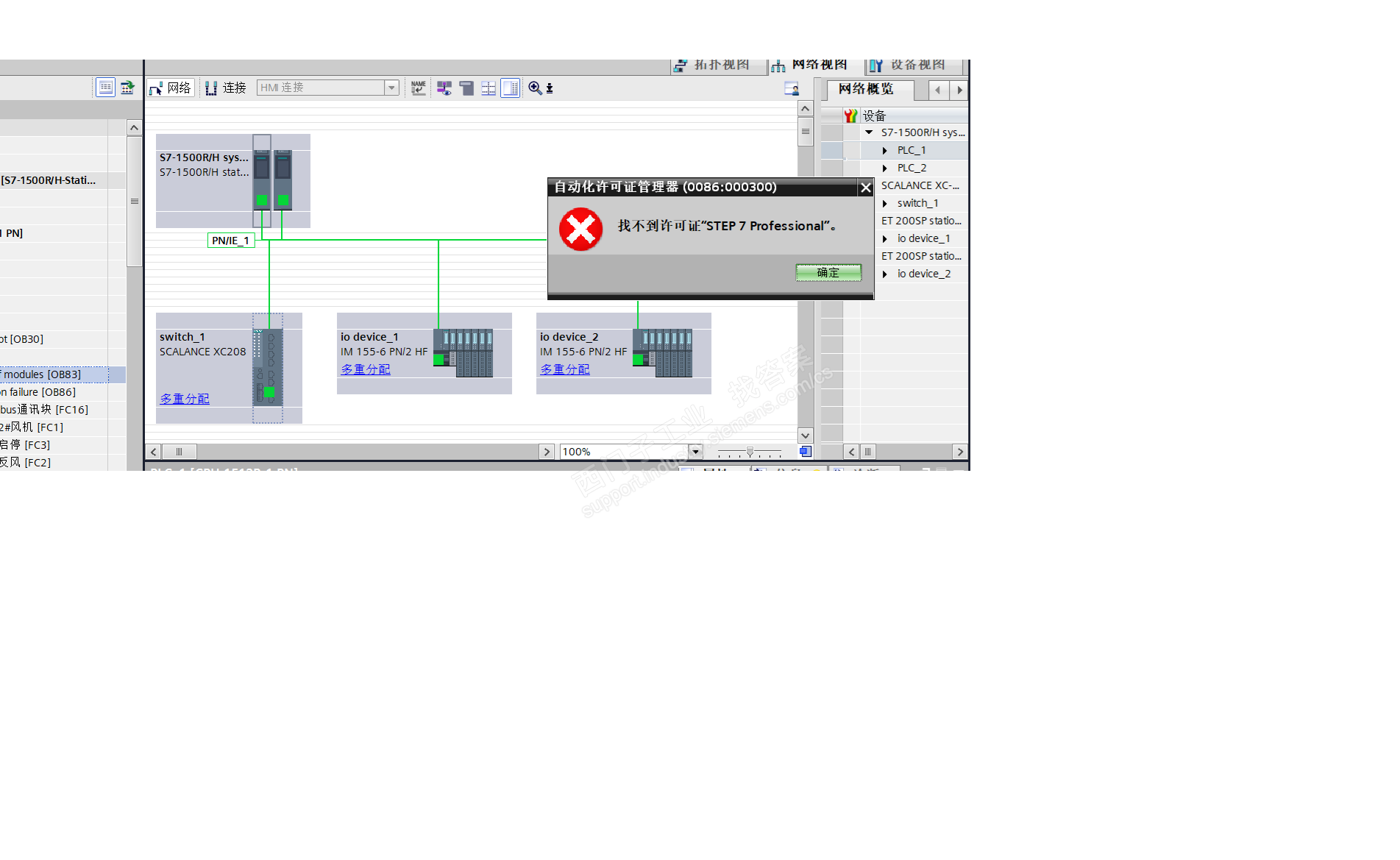Click network canvas vertical scroll down arrow

[x=806, y=436]
